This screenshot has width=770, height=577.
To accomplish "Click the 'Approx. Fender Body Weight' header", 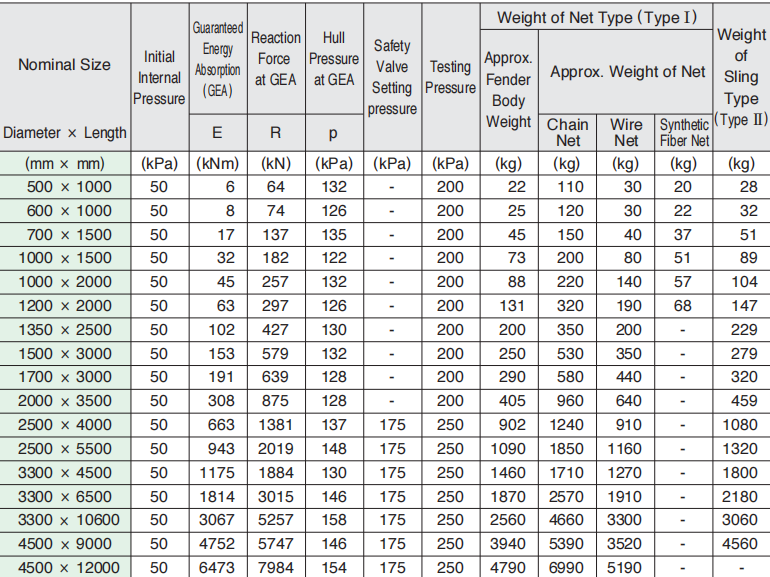I will pos(508,90).
